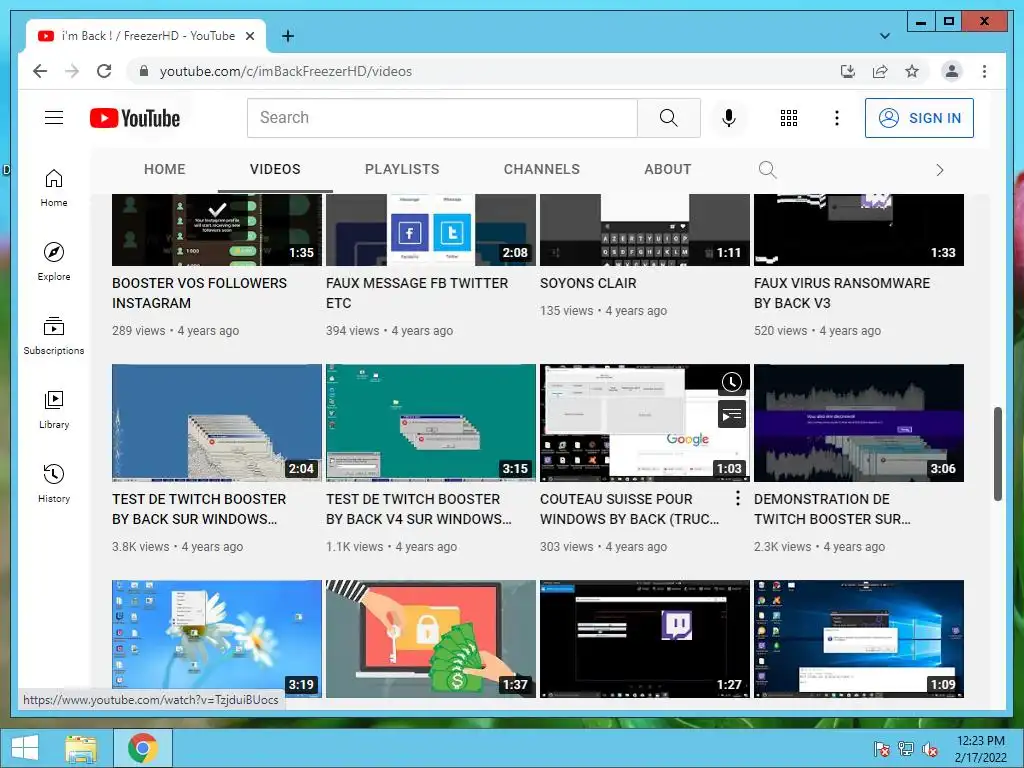Image resolution: width=1024 pixels, height=768 pixels.
Task: Play the 3:19 daisy desktop thumbnail
Action: (x=217, y=639)
